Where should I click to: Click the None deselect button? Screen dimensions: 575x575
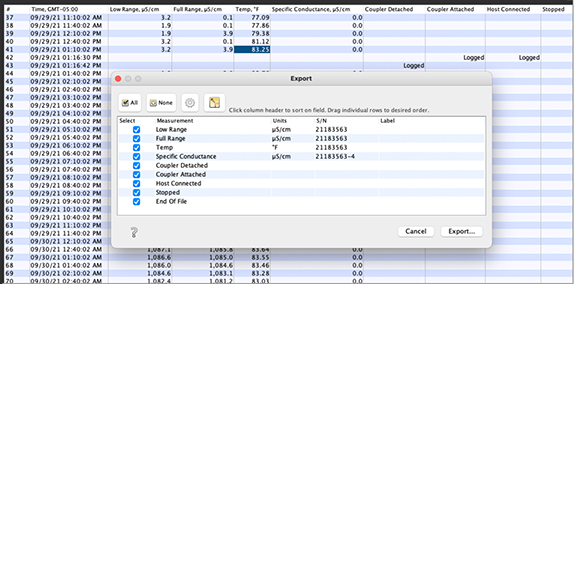(x=161, y=103)
